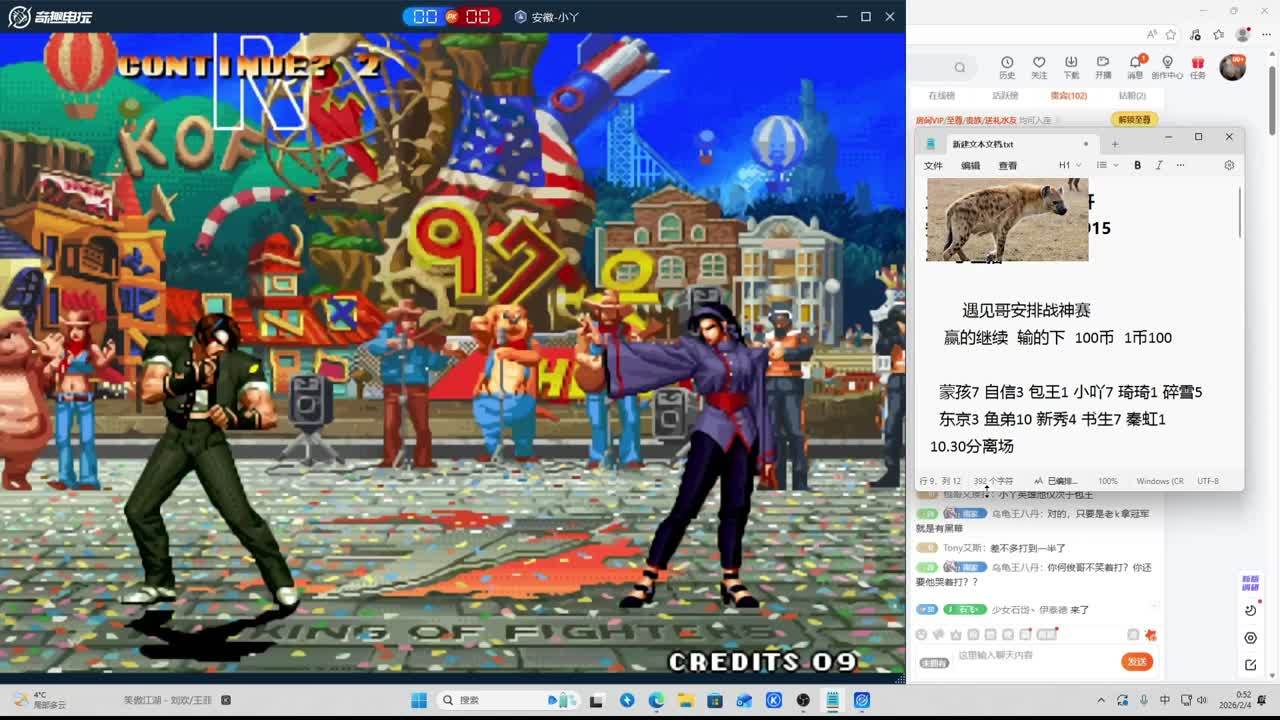Click the survey link in the side panel
The height and width of the screenshot is (720, 1280).
(x=1250, y=583)
